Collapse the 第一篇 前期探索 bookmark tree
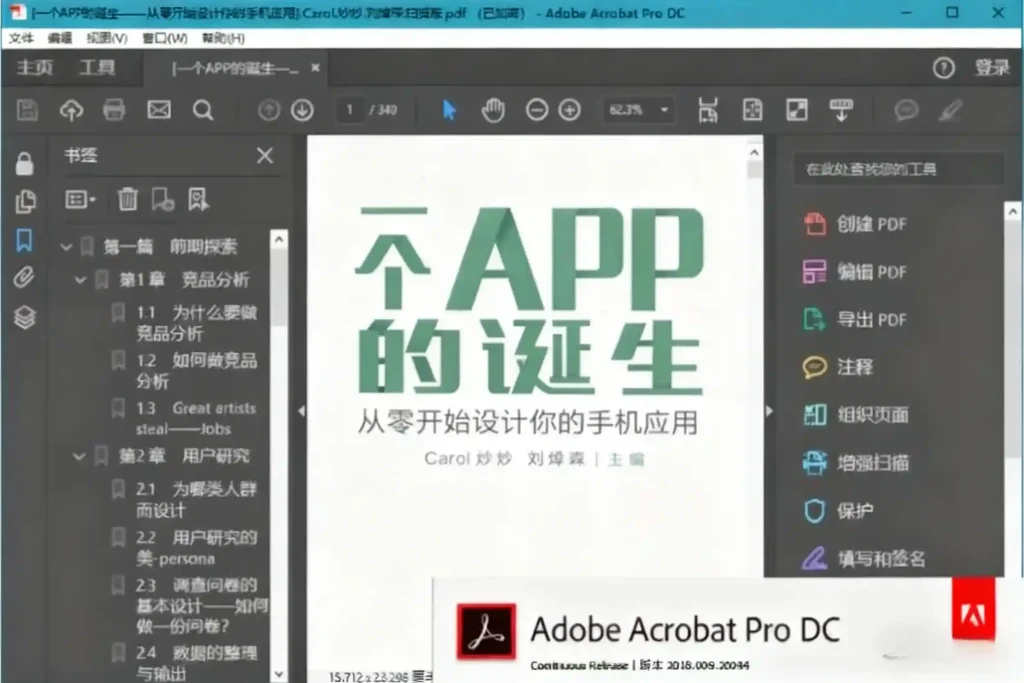This screenshot has width=1024, height=683. click(x=66, y=245)
